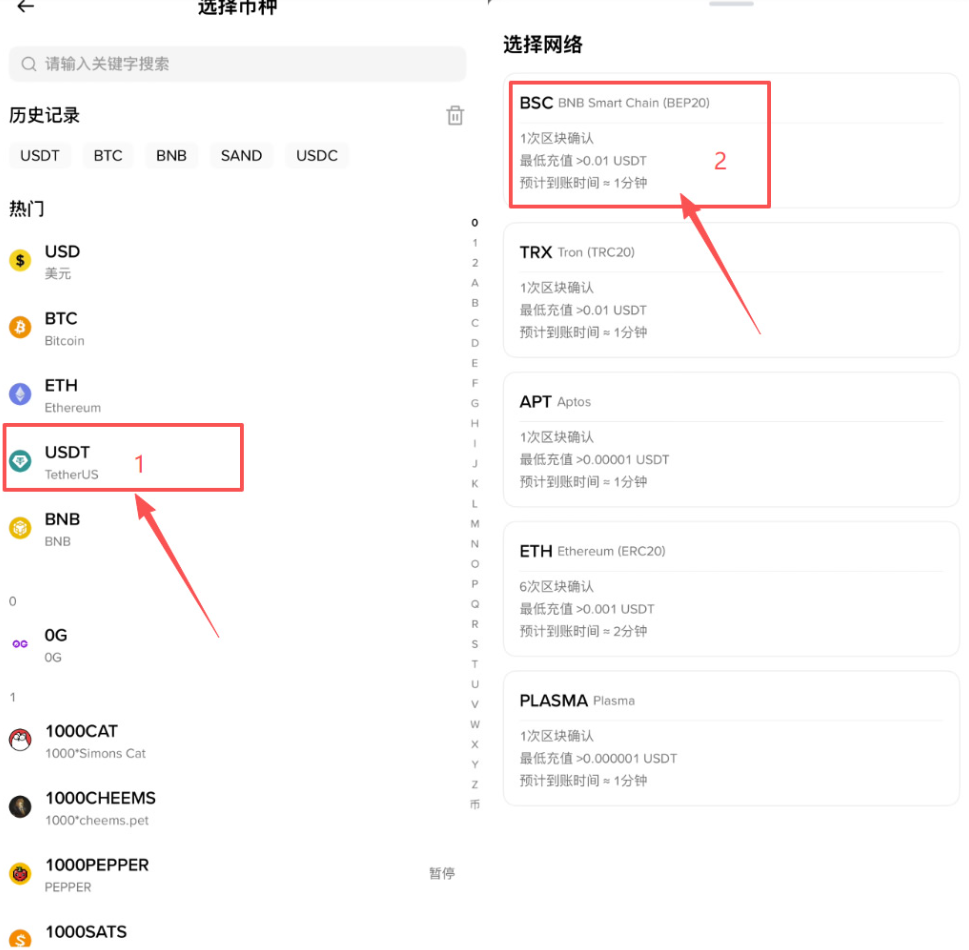Choose ETH Ethereum coin row
The image size is (969, 950).
232,395
